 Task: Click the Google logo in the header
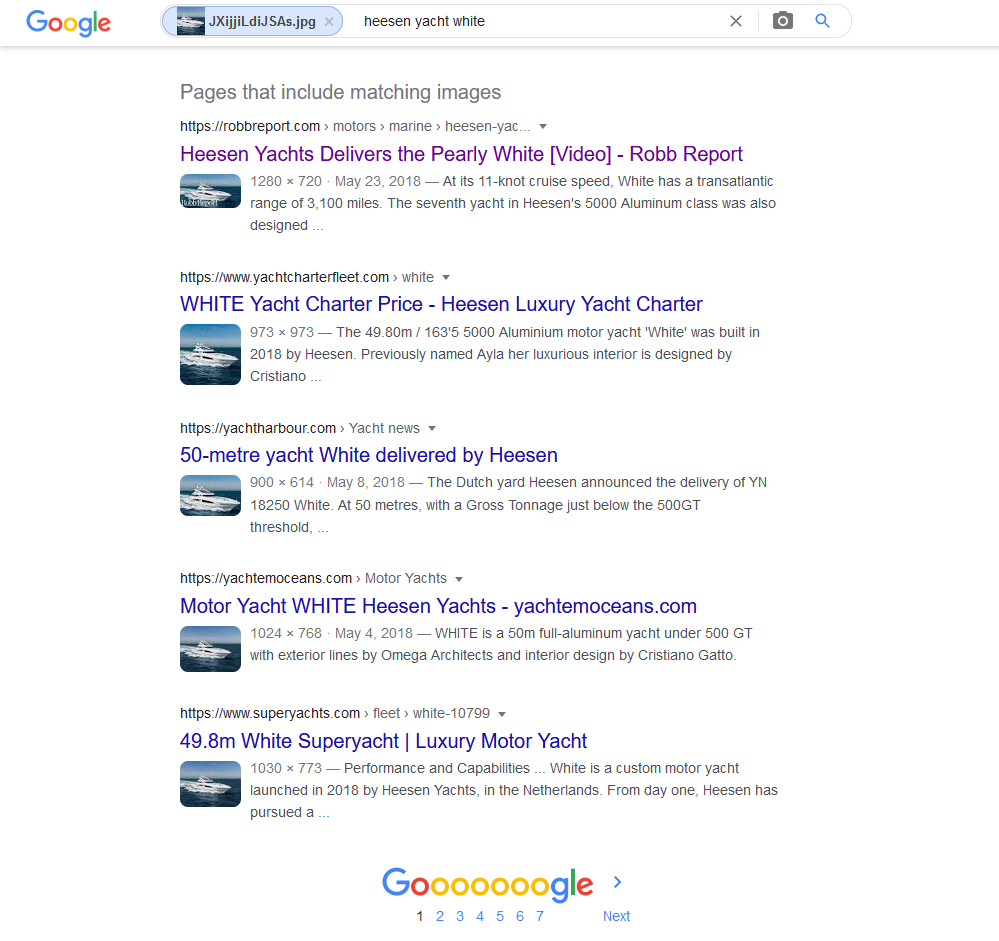(68, 23)
